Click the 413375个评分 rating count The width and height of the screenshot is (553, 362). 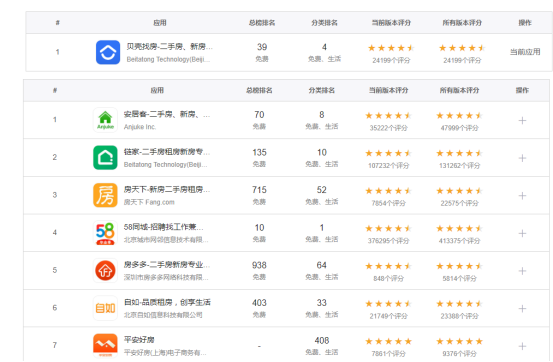point(460,241)
